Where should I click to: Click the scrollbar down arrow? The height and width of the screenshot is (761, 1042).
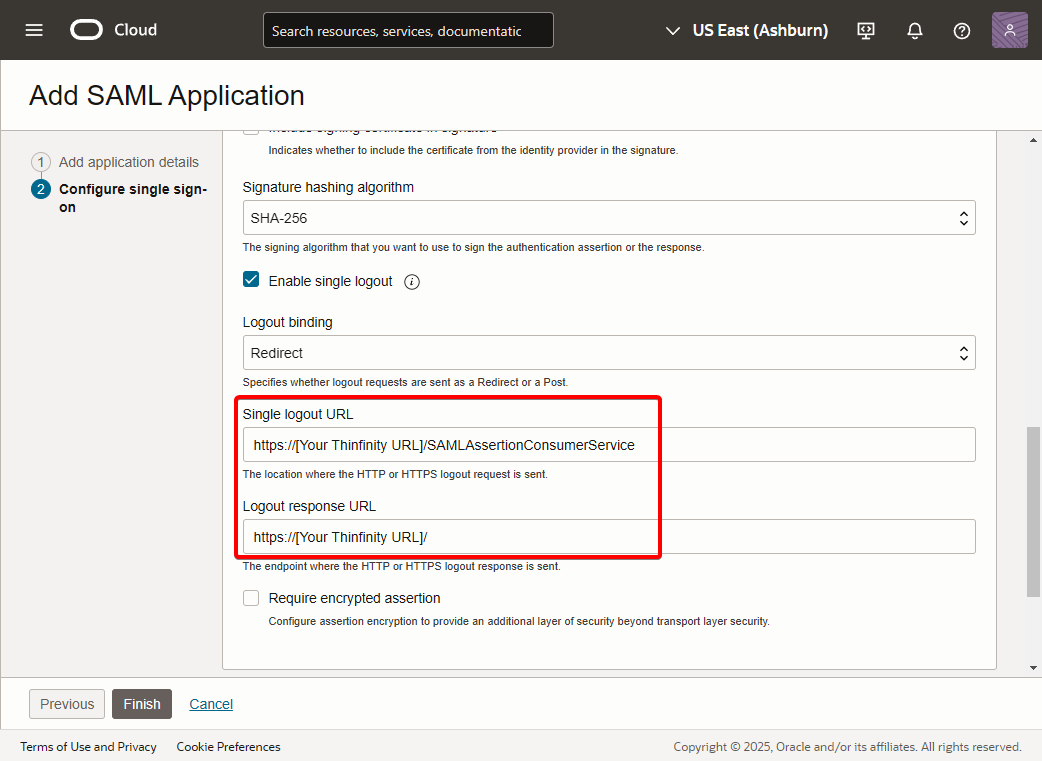coord(1033,667)
